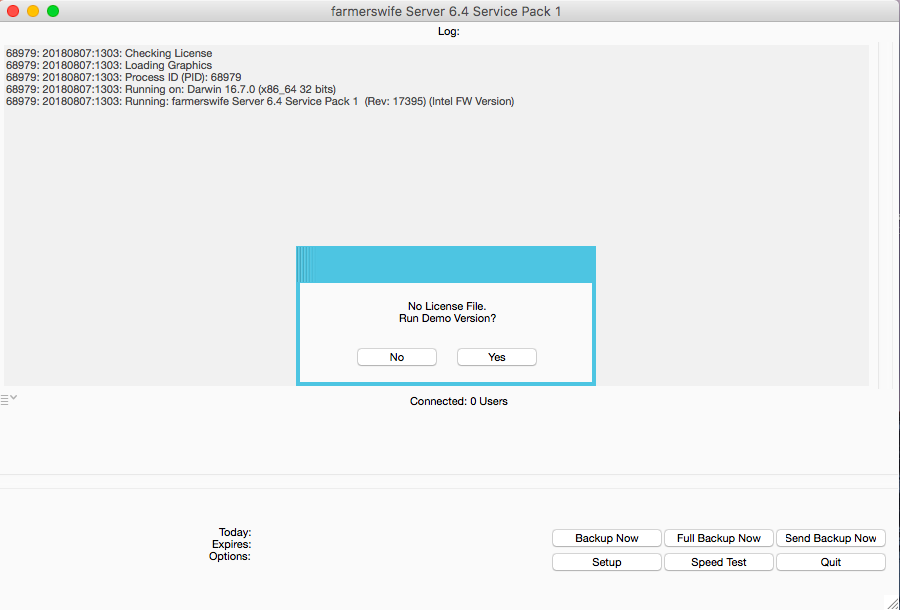Image resolution: width=900 pixels, height=610 pixels.
Task: Click the Options: label
Action: (x=230, y=557)
